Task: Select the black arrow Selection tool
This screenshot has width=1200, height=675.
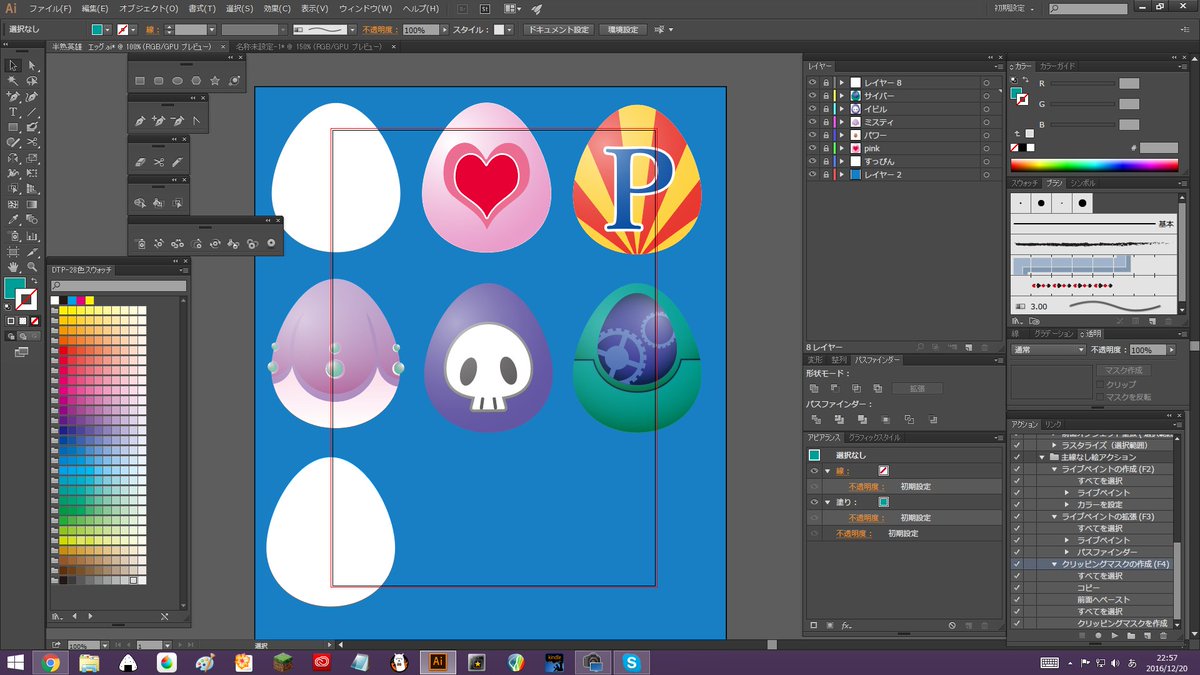Action: tap(13, 65)
